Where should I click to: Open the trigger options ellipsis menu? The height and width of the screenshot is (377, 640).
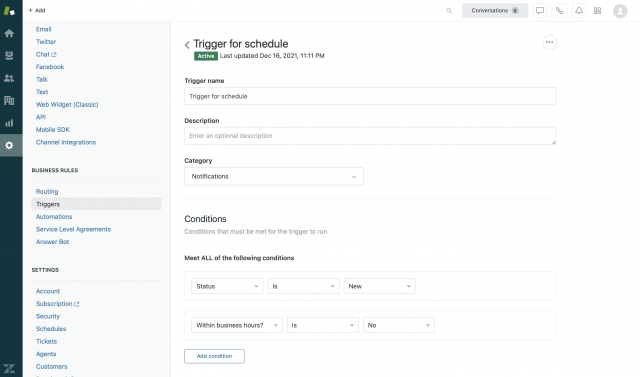[x=549, y=42]
